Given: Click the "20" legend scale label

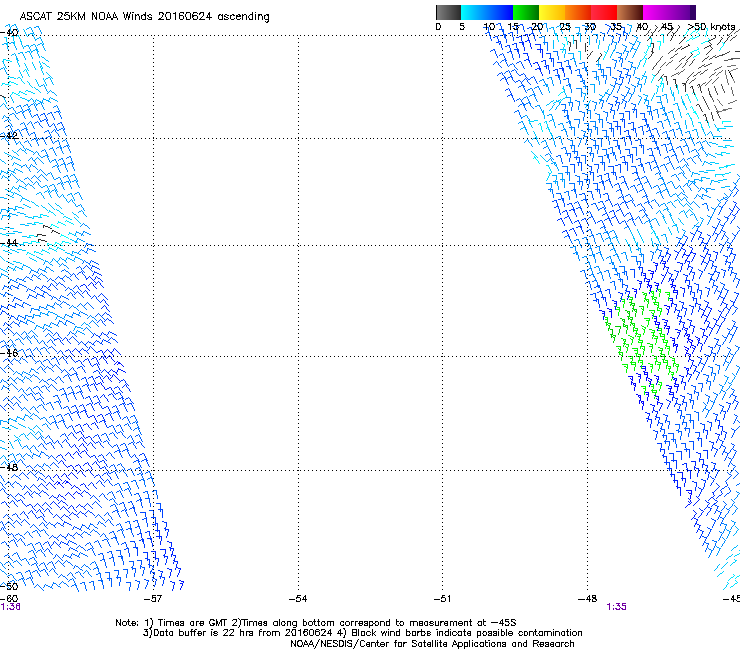Looking at the screenshot, I should coord(538,27).
